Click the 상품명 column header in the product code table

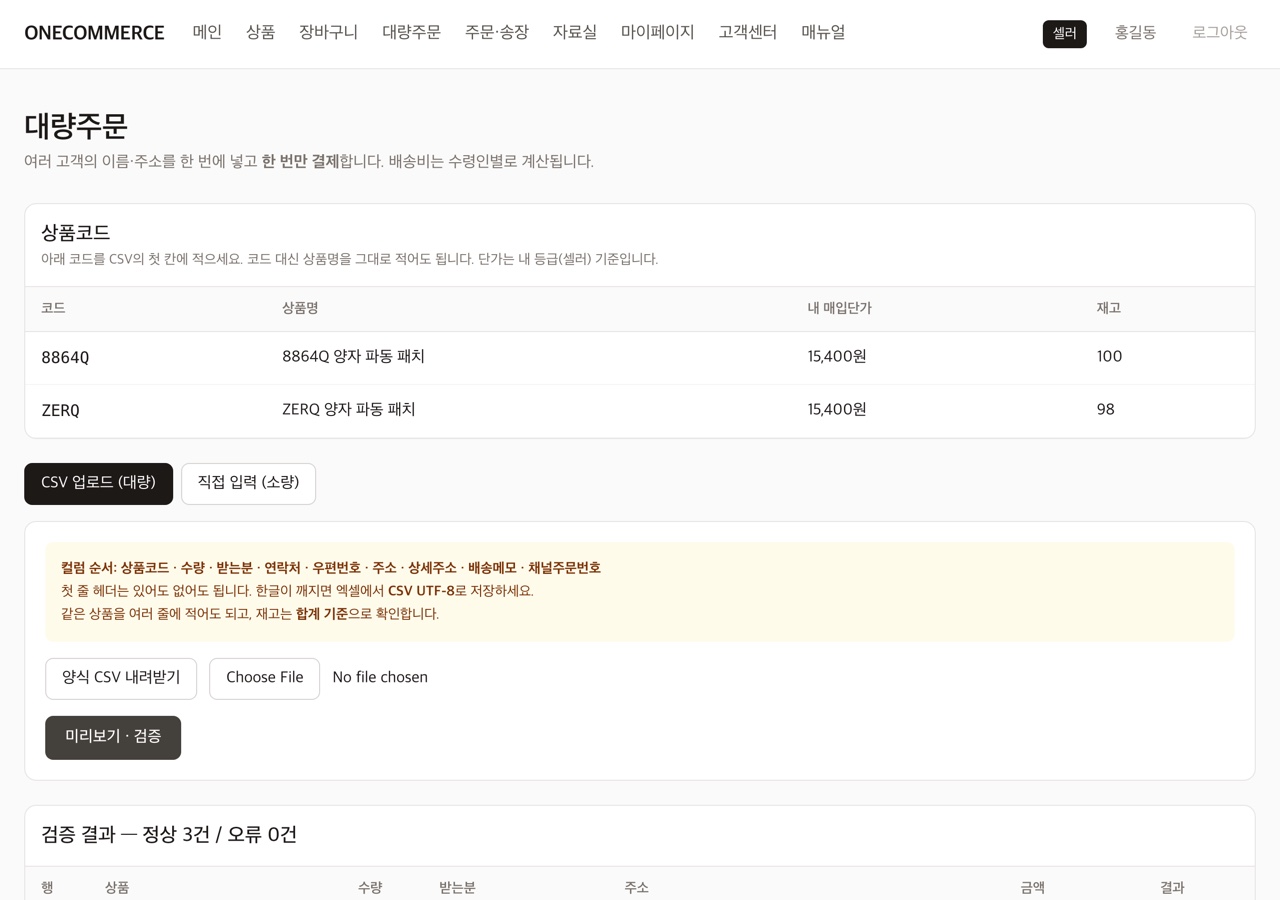[x=300, y=308]
